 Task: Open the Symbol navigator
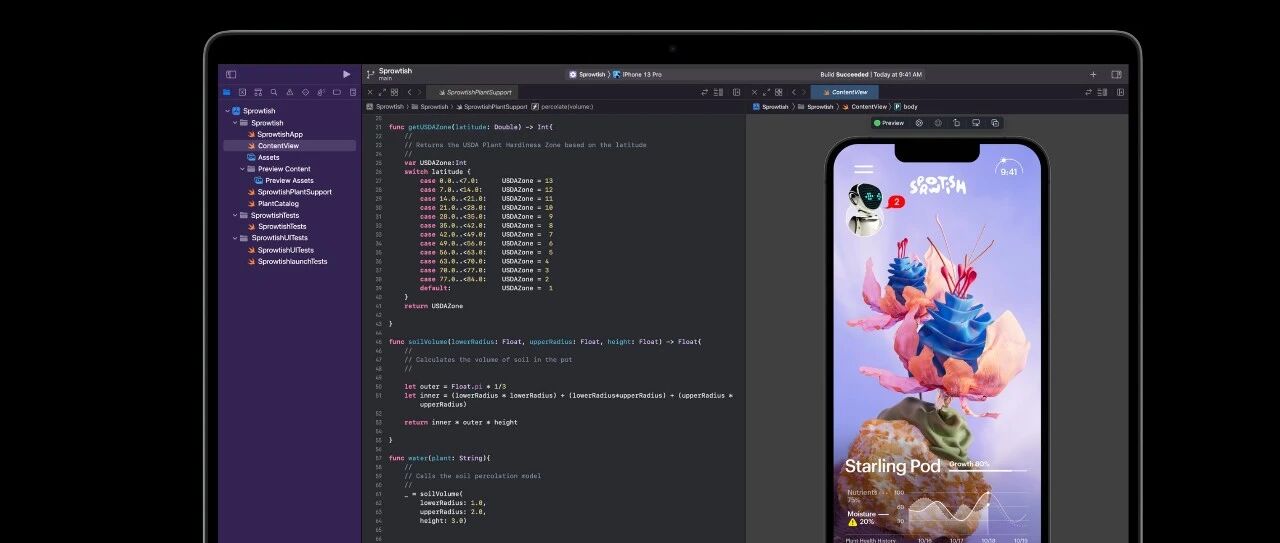(257, 92)
